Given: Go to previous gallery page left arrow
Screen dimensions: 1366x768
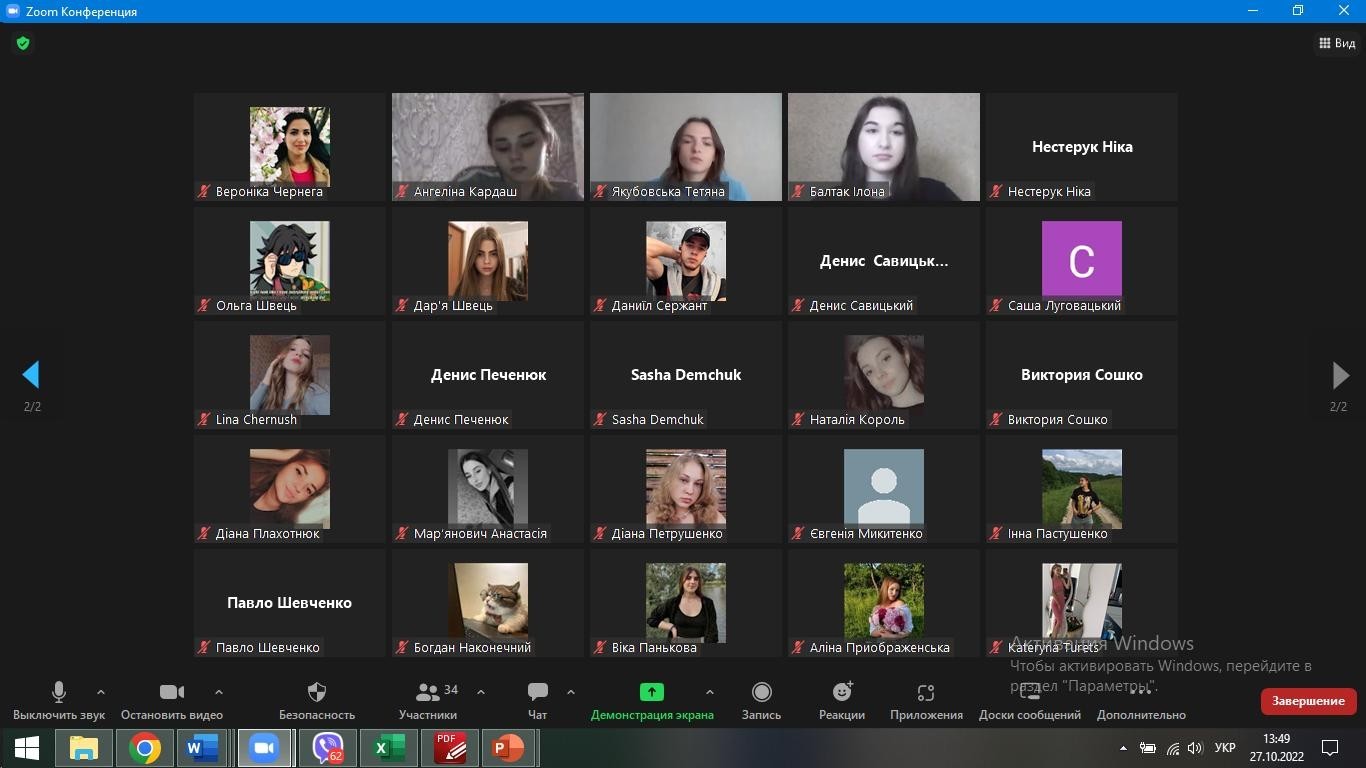Looking at the screenshot, I should pyautogui.click(x=31, y=375).
